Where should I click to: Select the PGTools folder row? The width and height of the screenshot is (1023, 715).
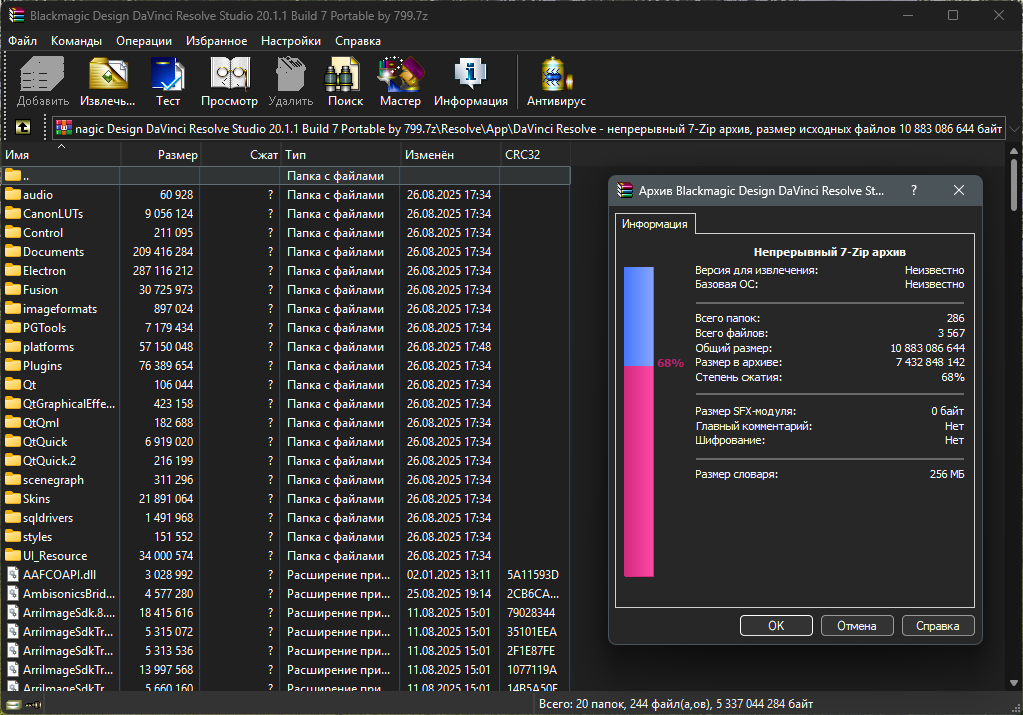click(x=286, y=327)
